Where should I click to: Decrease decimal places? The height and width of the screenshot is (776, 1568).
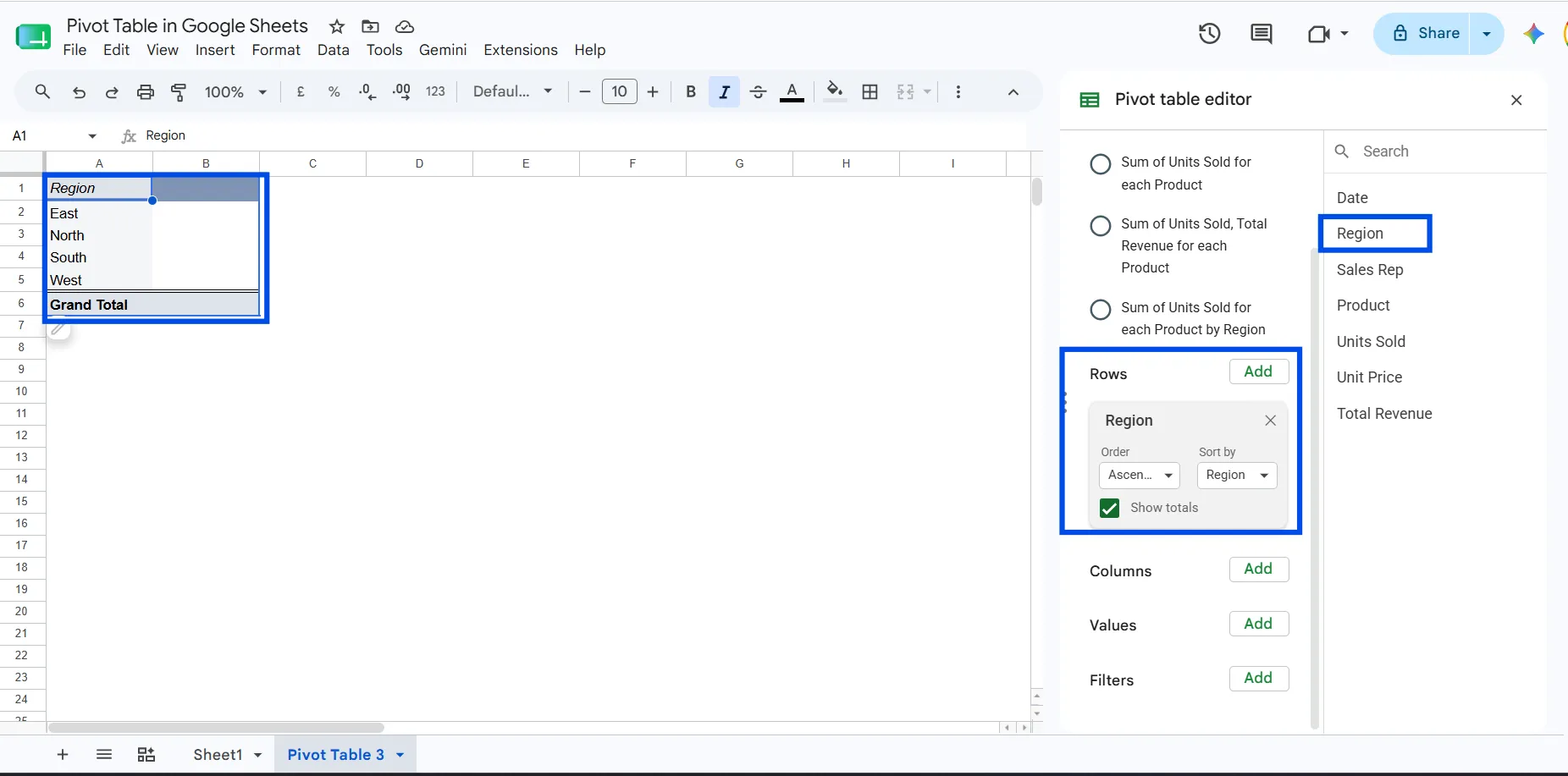pos(367,91)
